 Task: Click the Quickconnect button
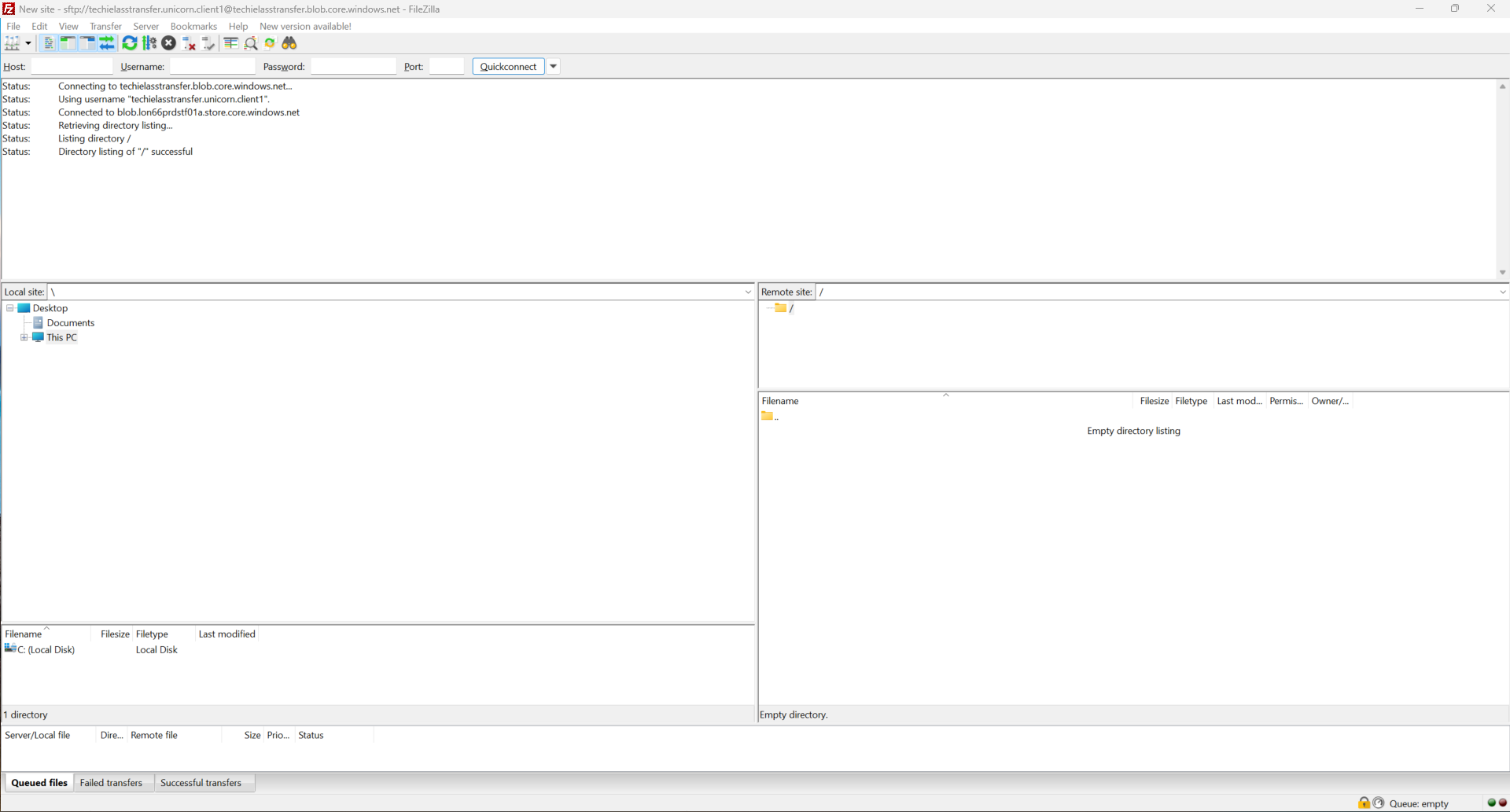508,67
